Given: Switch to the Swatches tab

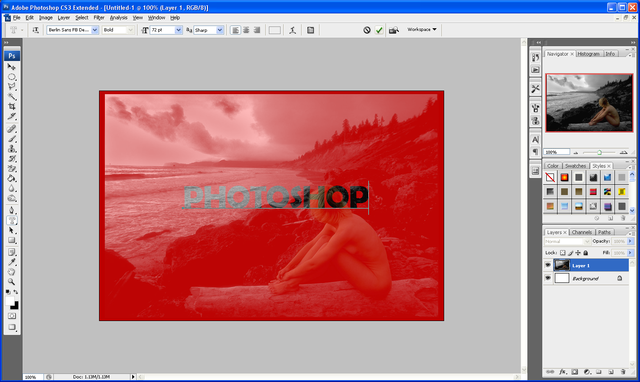Looking at the screenshot, I should [575, 166].
